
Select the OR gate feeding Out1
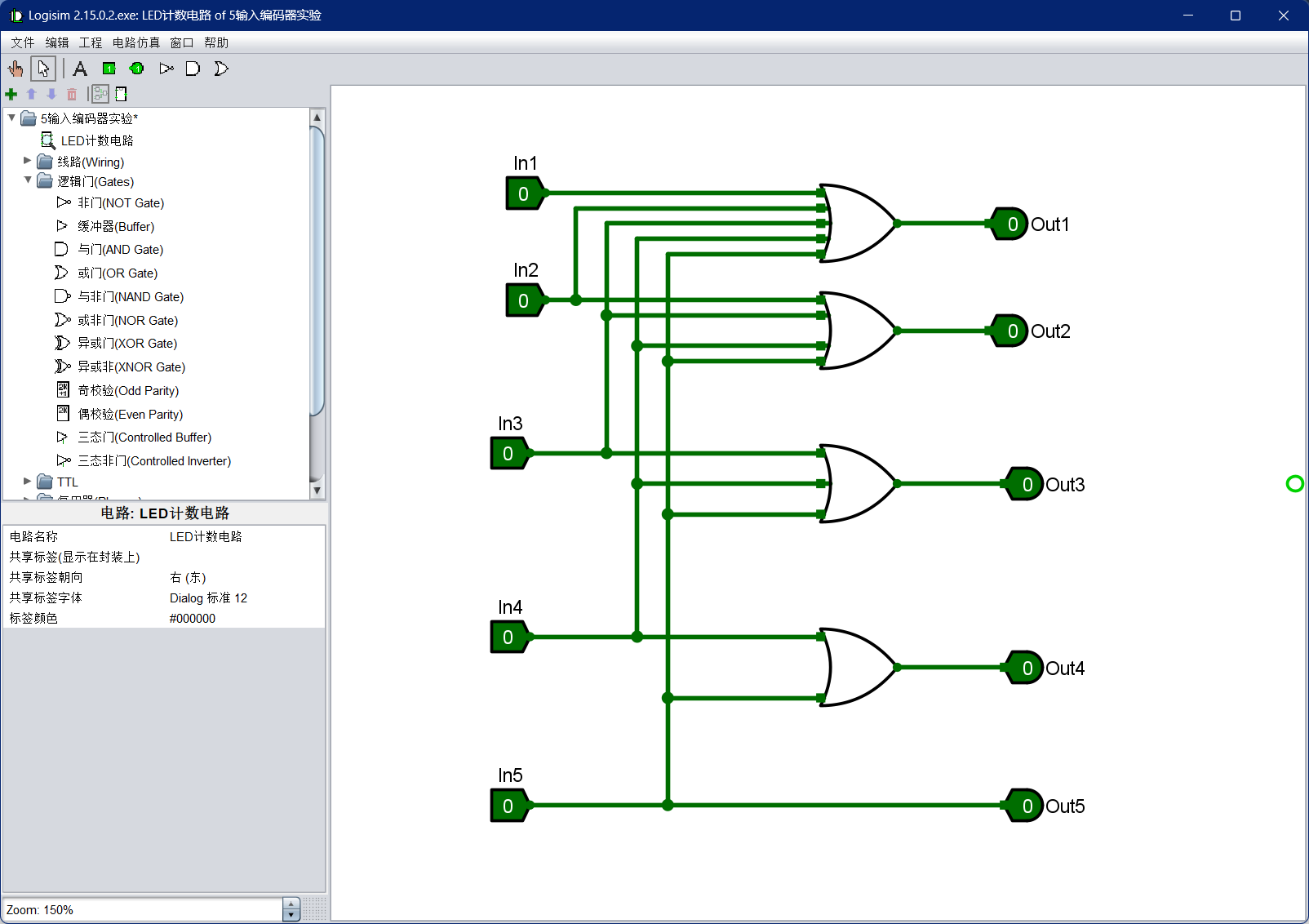(859, 223)
